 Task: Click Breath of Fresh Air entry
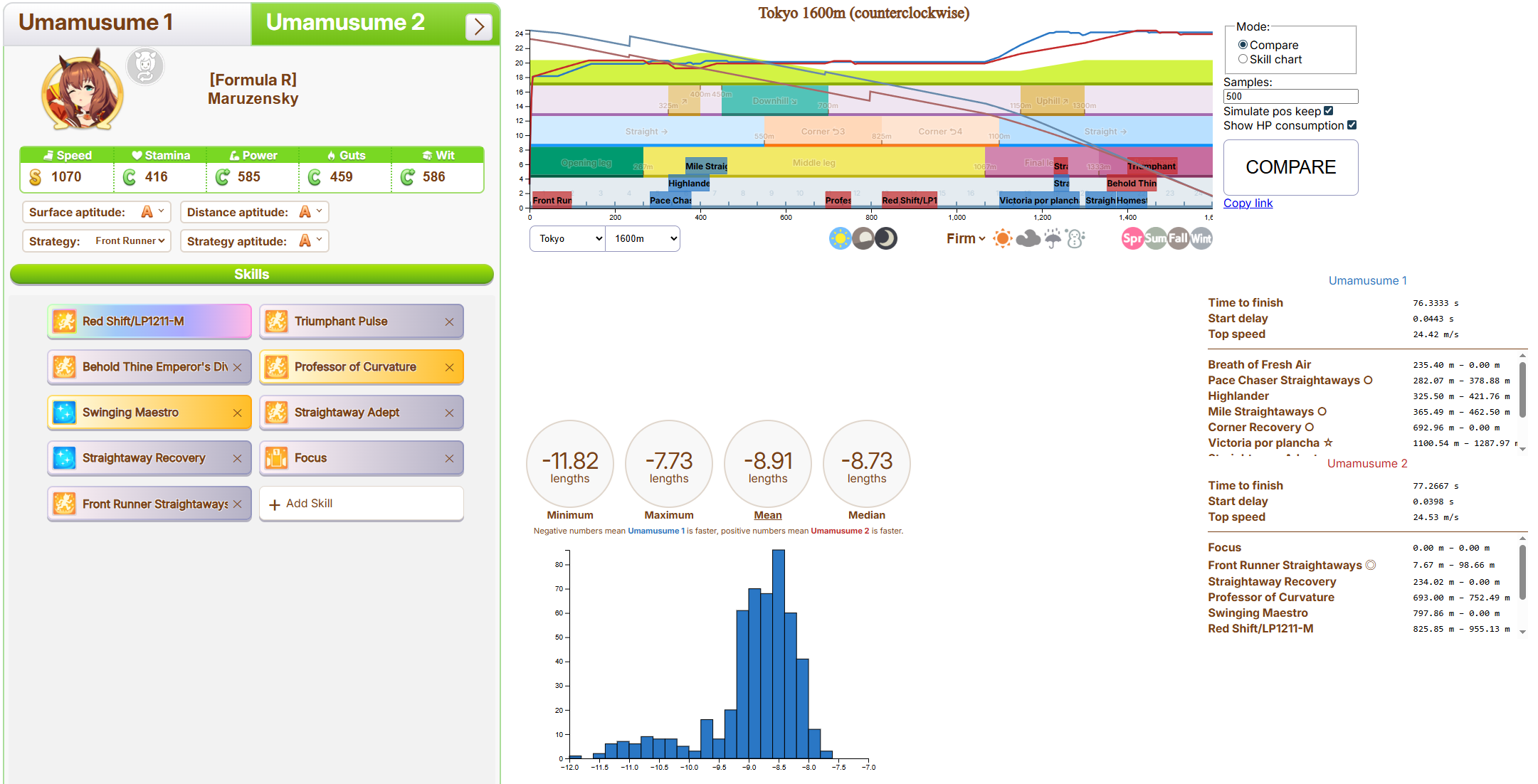[1259, 364]
